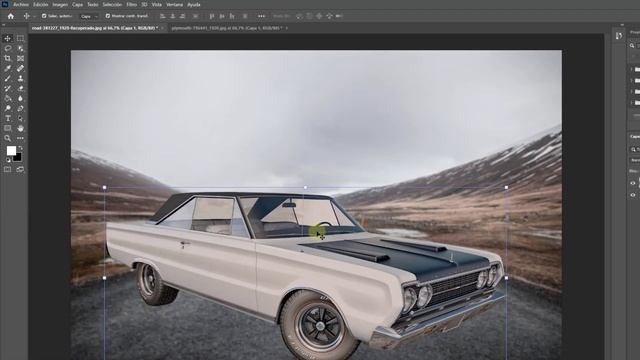Align horizontal centers in options bar

(173, 16)
